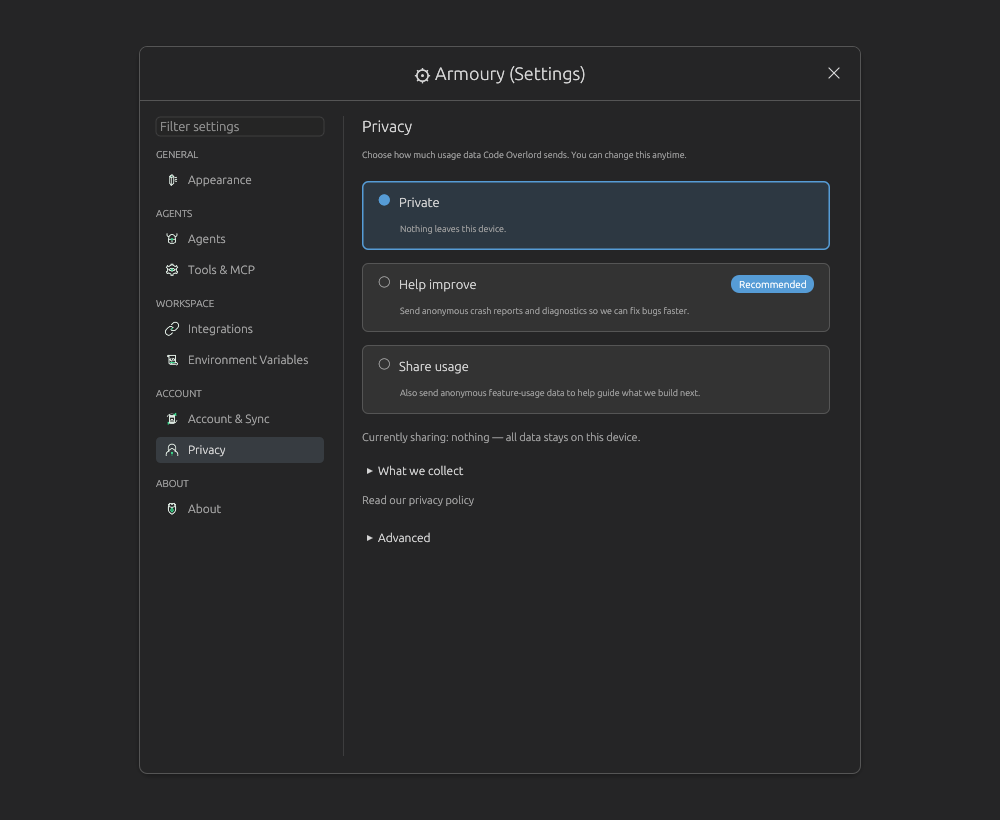Select the Help improve radio button

[384, 282]
